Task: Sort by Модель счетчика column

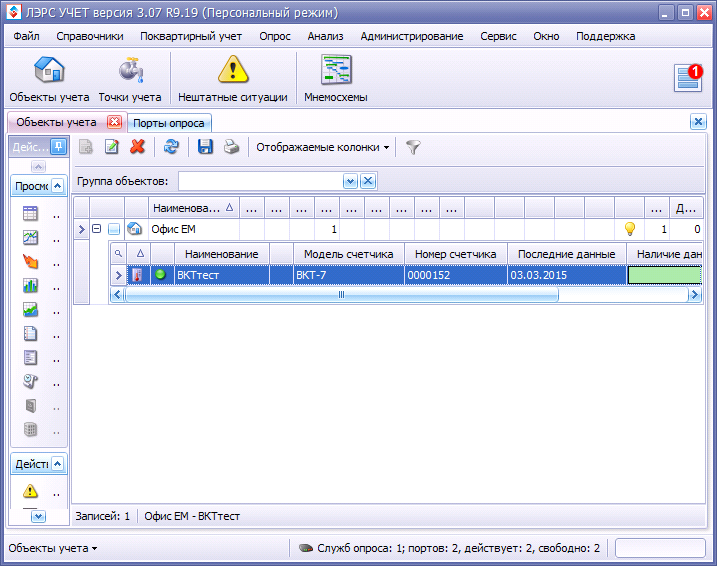Action: click(x=348, y=254)
